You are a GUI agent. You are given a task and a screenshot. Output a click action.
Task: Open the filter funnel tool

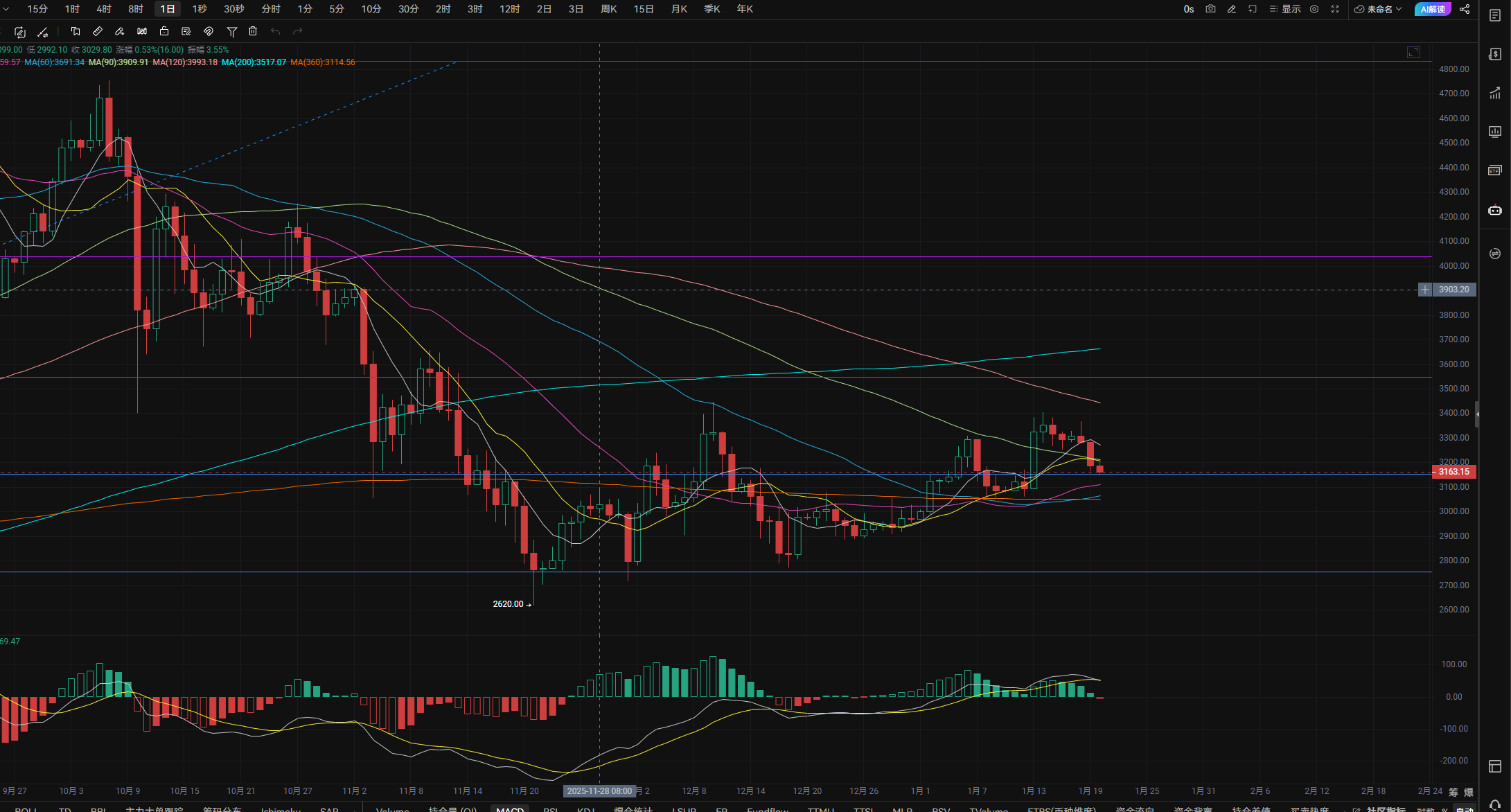click(232, 31)
